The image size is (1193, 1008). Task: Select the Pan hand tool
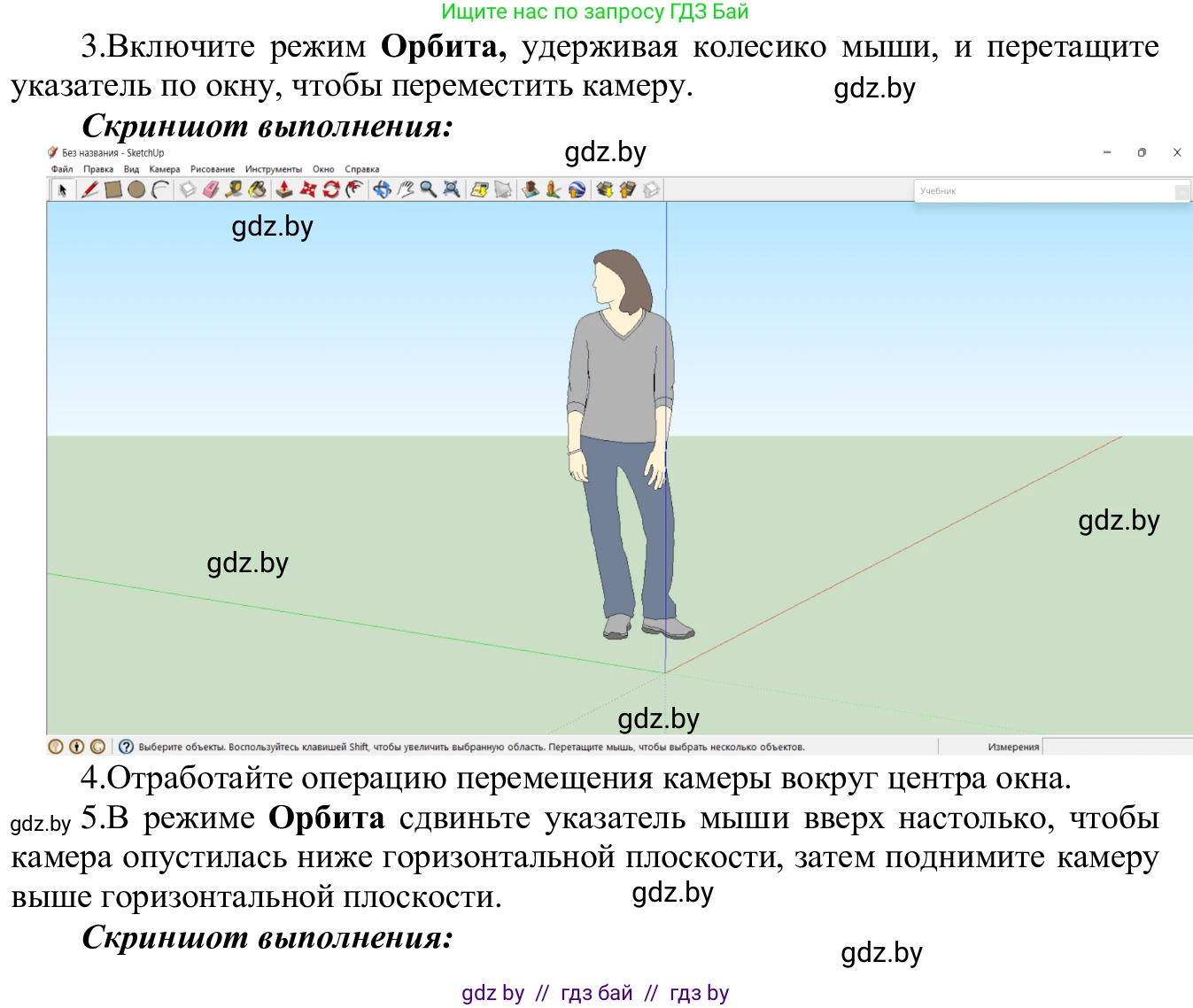(405, 190)
